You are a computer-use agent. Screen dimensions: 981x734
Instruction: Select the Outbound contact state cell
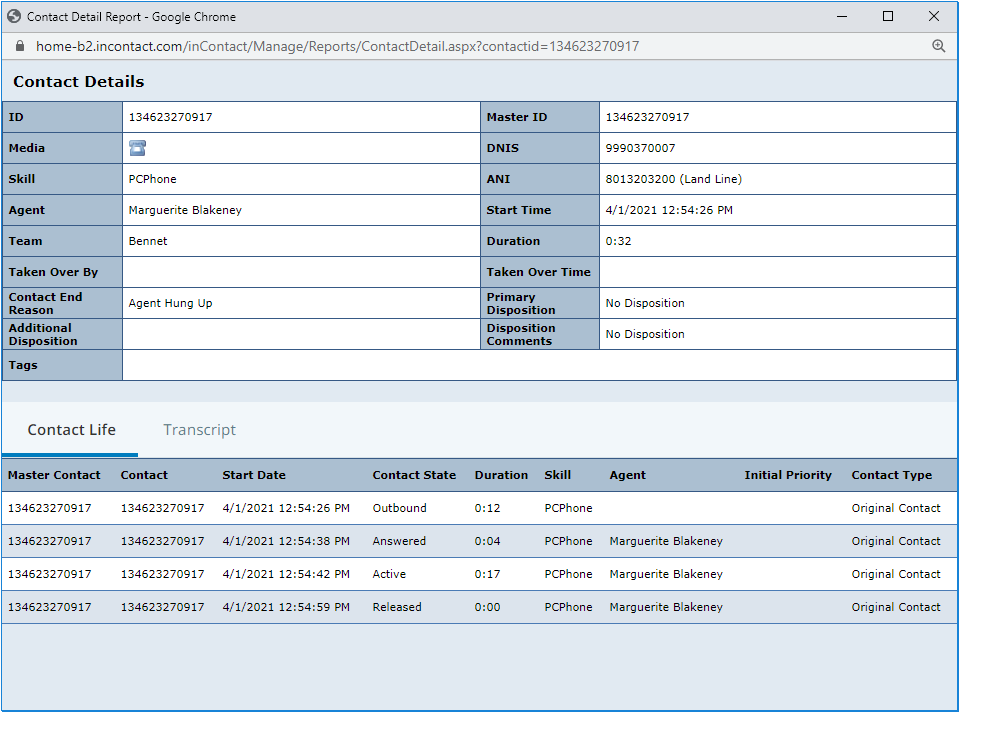coord(400,508)
